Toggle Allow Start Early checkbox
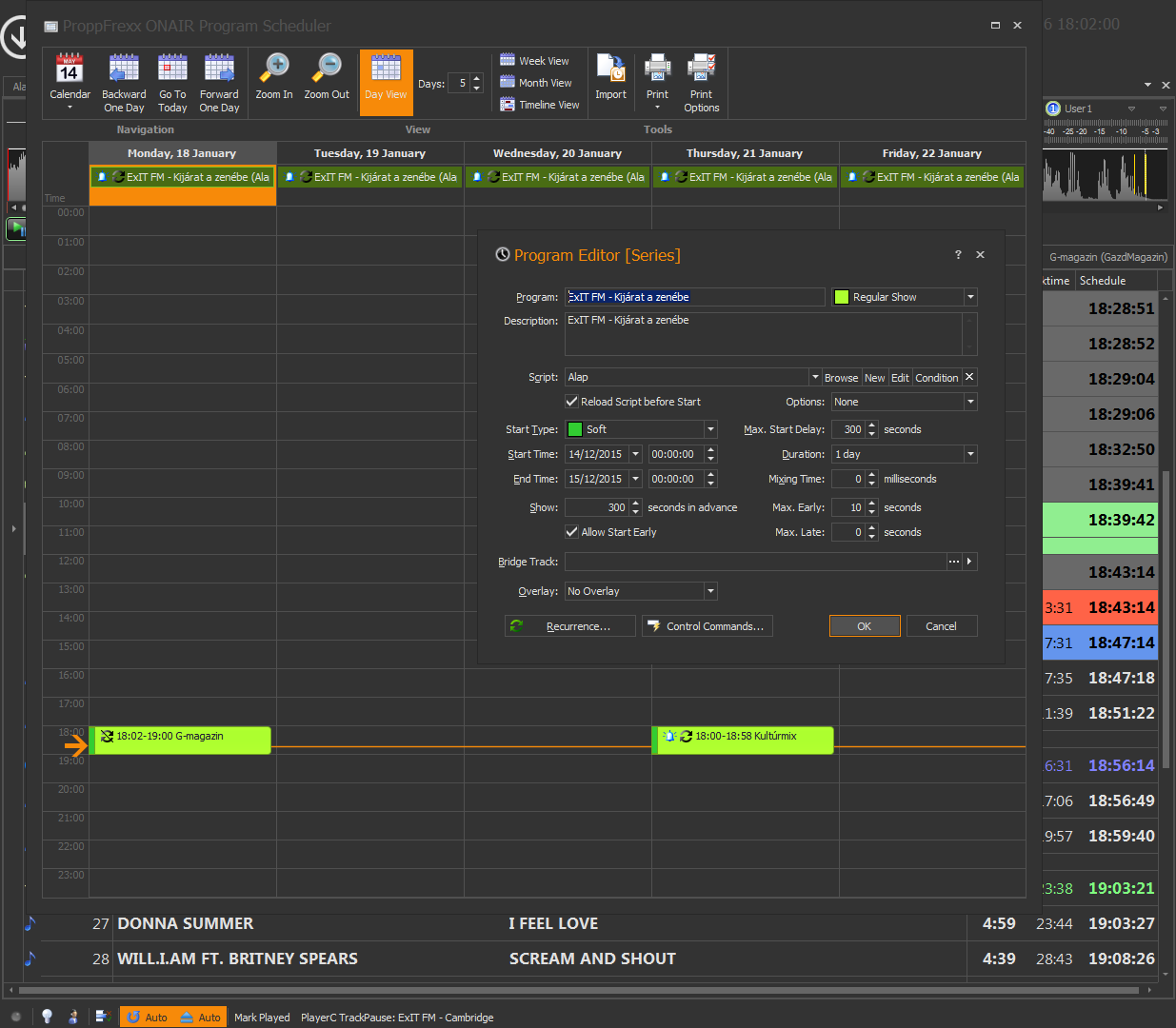The width and height of the screenshot is (1176, 1028). coord(571,532)
